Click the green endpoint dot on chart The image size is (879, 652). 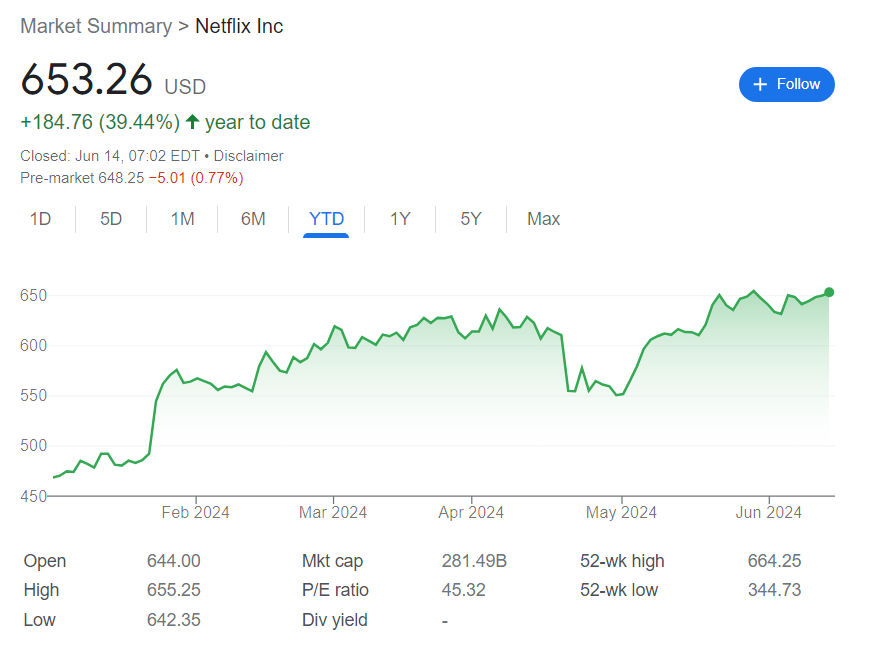(829, 292)
